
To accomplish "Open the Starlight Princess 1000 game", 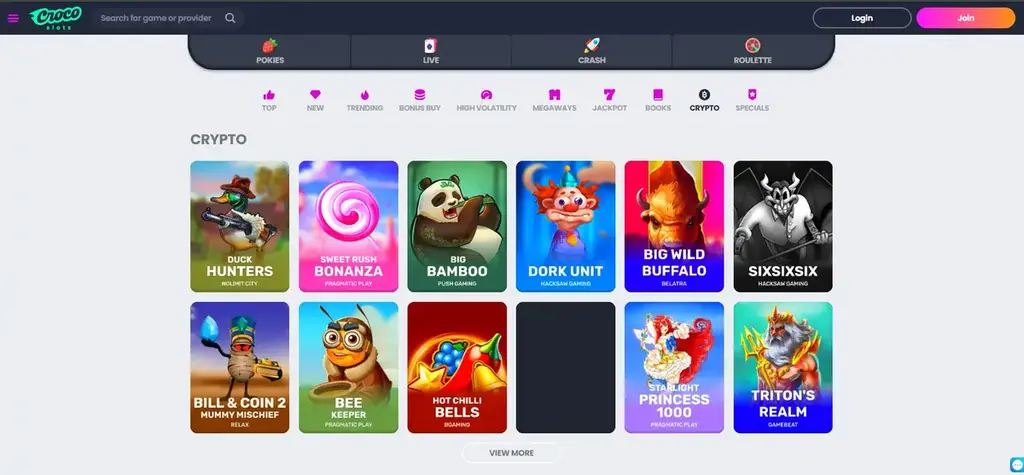I will coord(674,367).
